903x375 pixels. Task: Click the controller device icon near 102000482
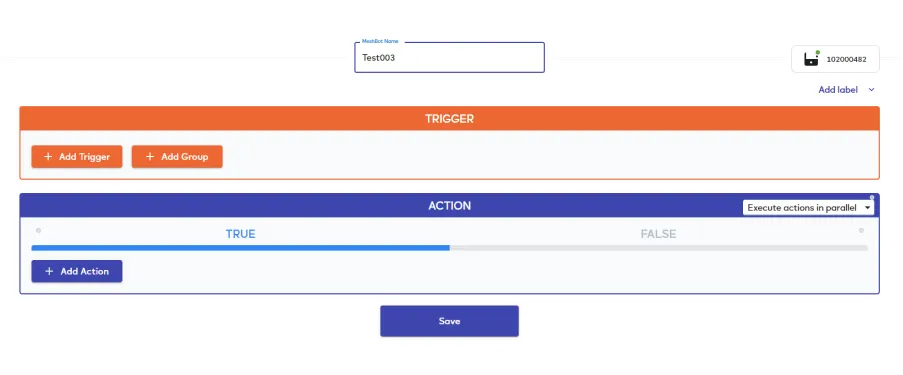point(811,59)
